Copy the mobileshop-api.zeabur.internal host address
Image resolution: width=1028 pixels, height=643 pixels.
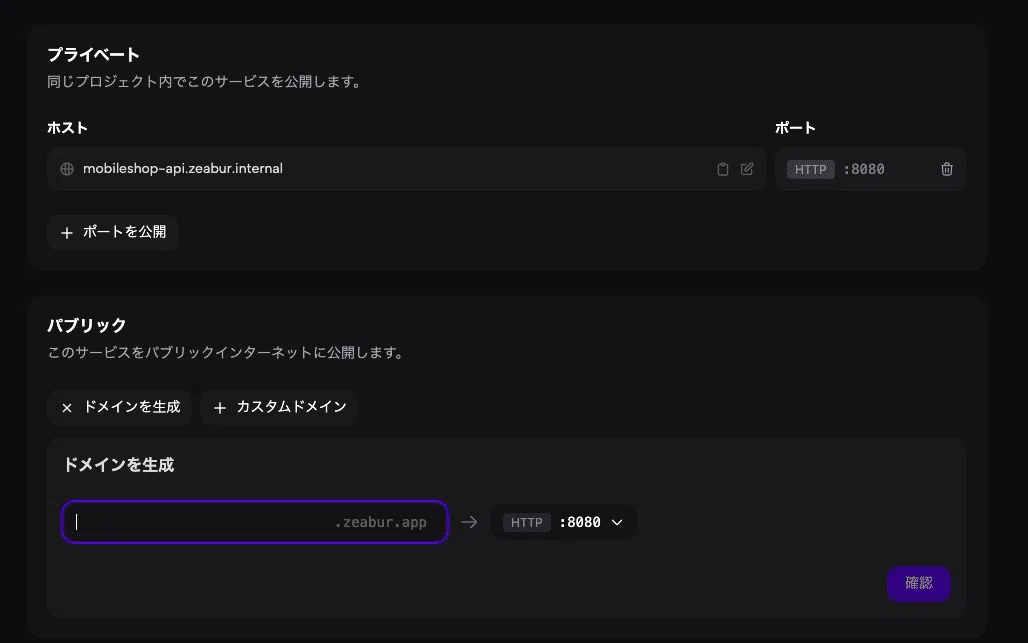(x=722, y=169)
